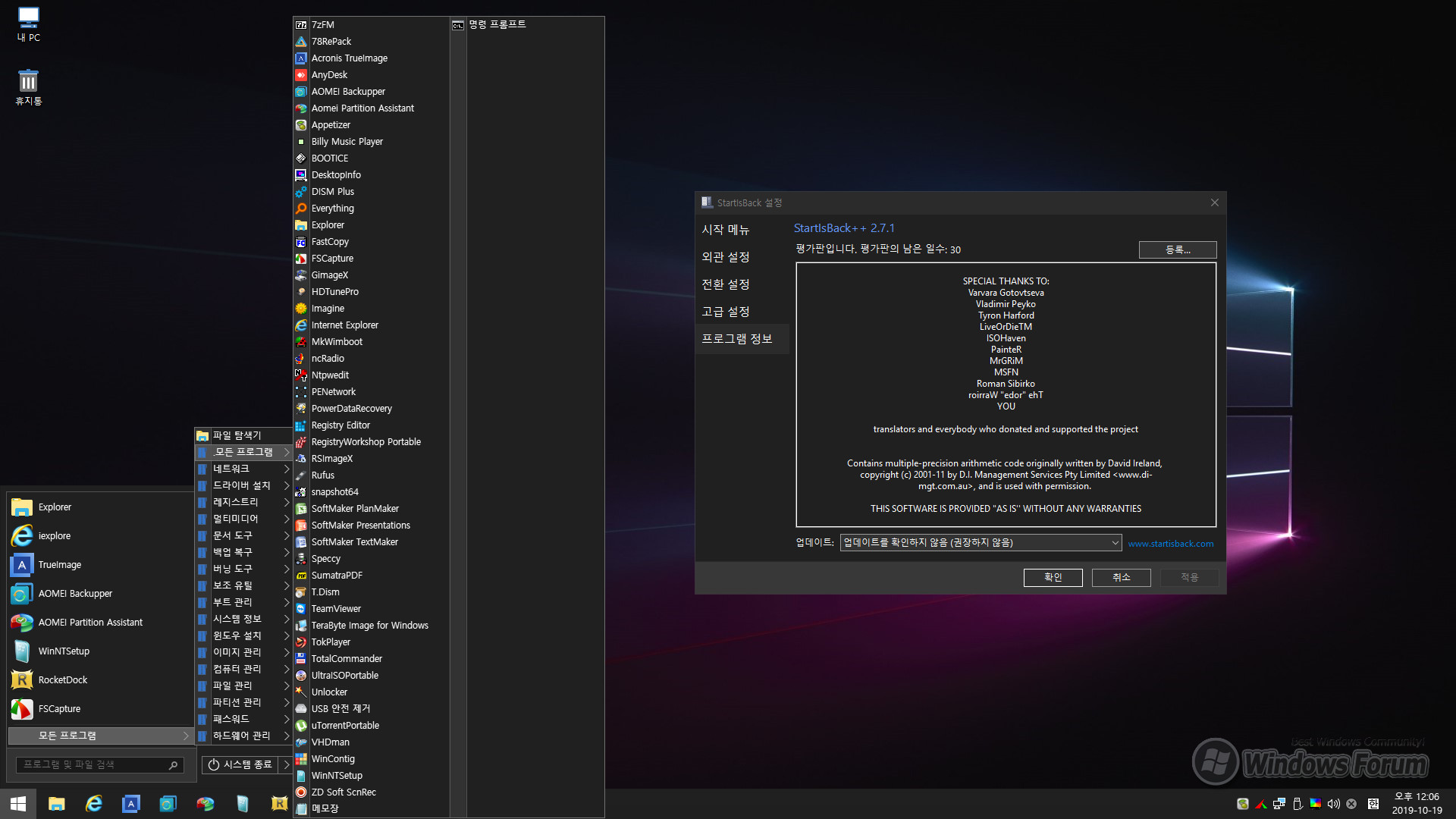Image resolution: width=1456 pixels, height=819 pixels.
Task: Switch to 고급 설정 tab
Action: (x=742, y=311)
